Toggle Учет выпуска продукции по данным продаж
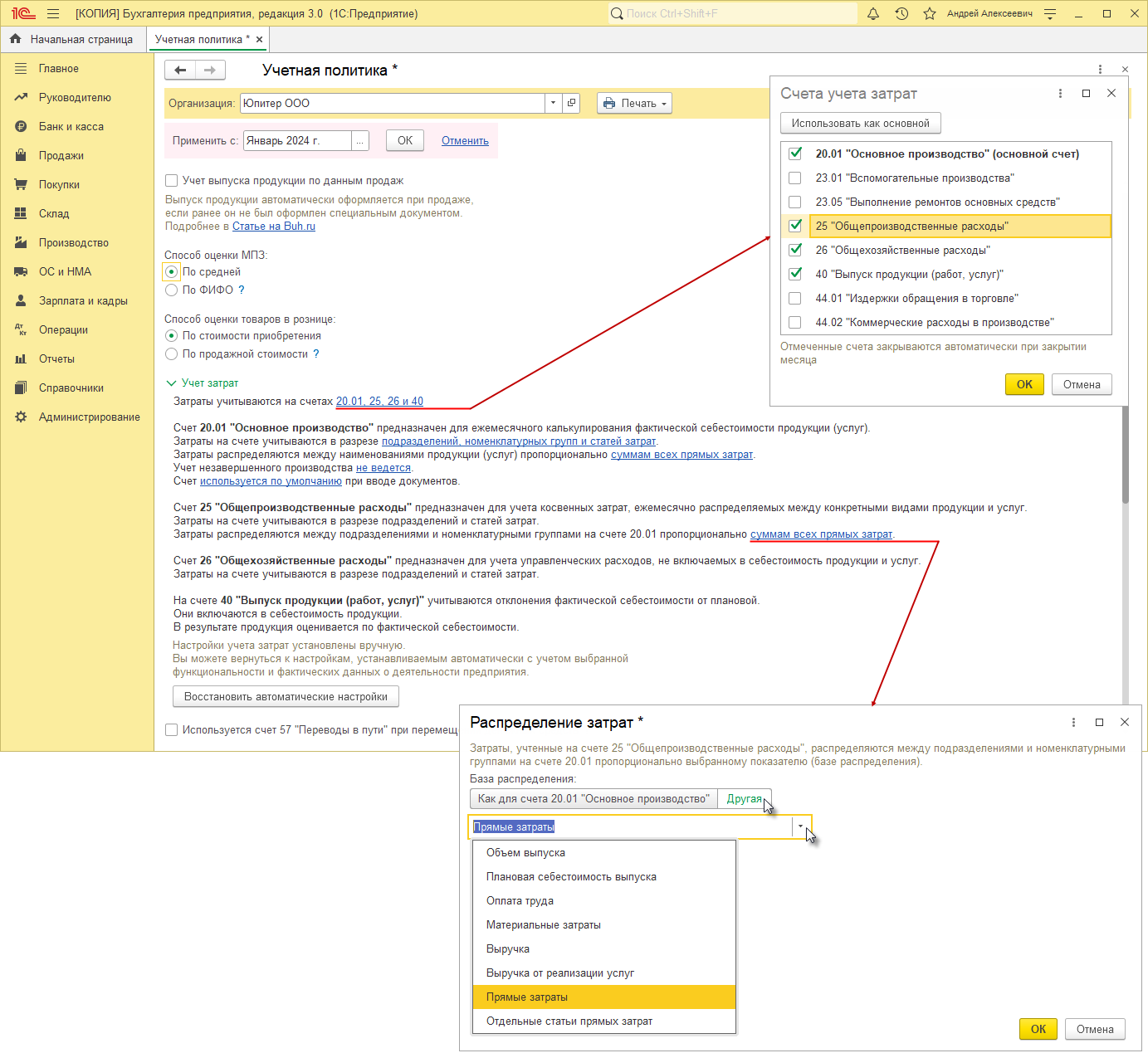Image resolution: width=1148 pixels, height=1053 pixels. point(171,180)
